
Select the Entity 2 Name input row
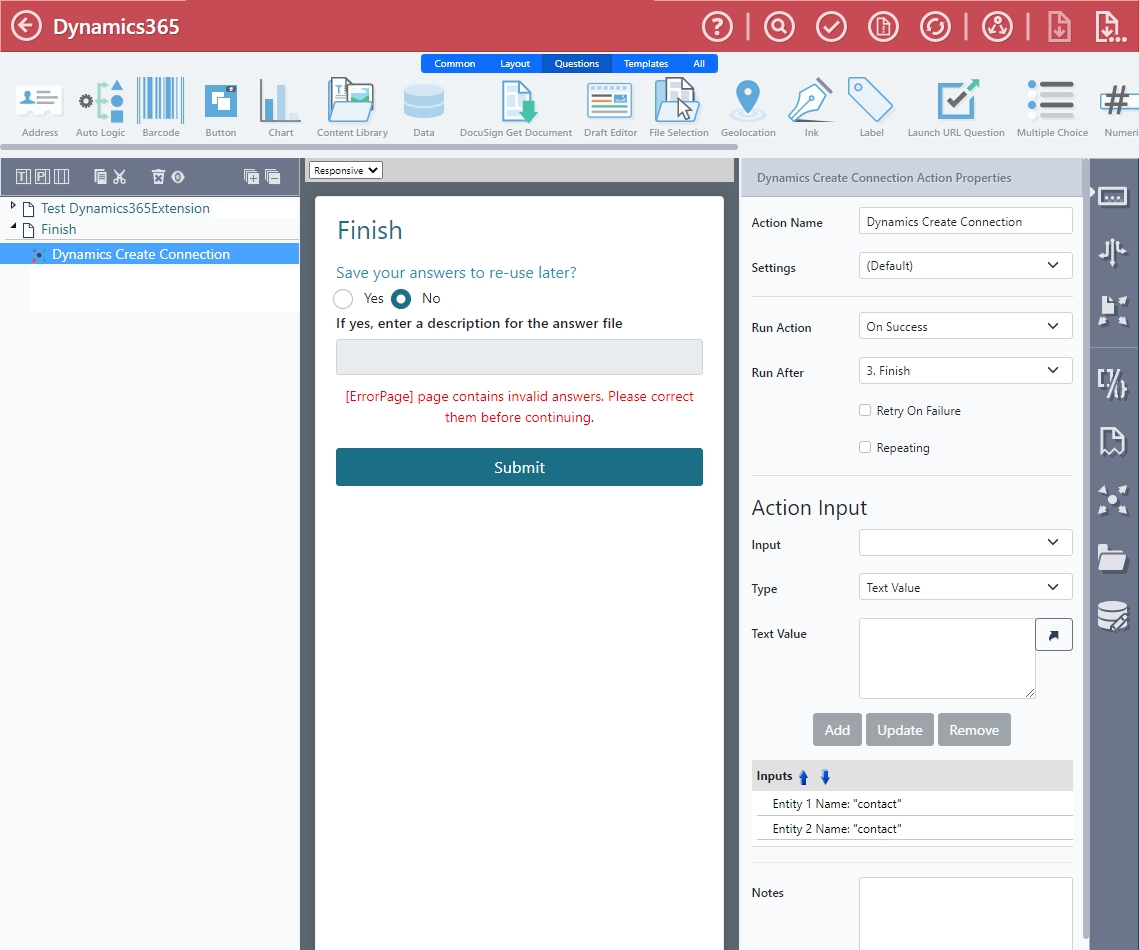pyautogui.click(x=915, y=828)
